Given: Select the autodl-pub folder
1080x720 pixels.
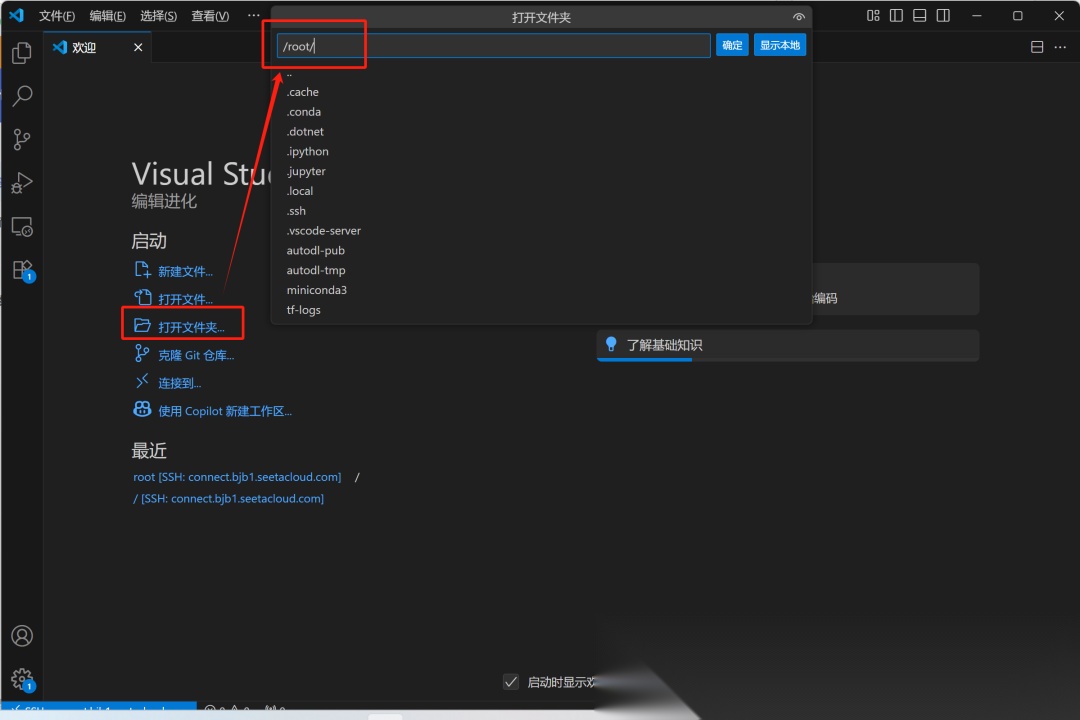Looking at the screenshot, I should tap(541, 251).
